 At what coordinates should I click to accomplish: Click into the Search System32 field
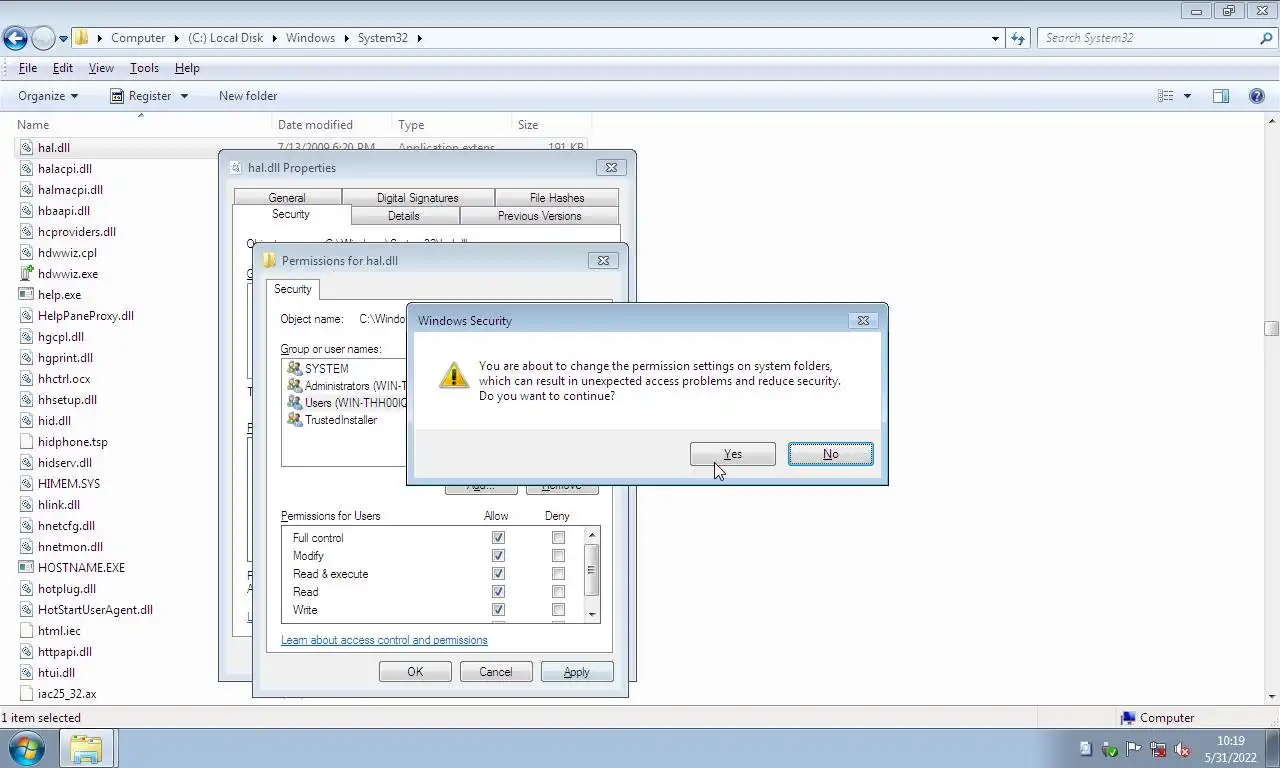1147,38
